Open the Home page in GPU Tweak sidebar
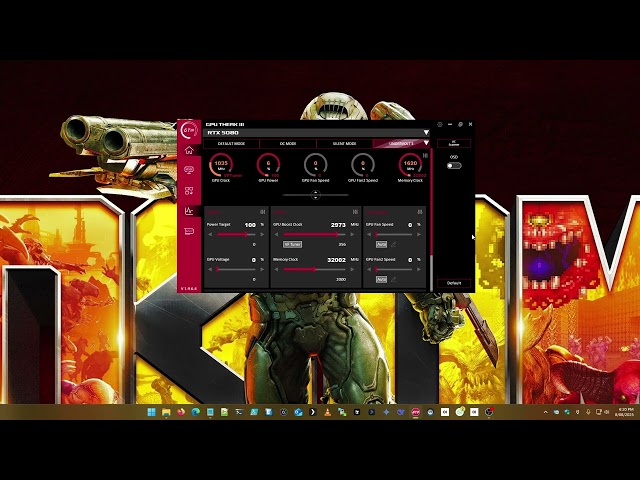This screenshot has height=480, width=640. pyautogui.click(x=189, y=150)
